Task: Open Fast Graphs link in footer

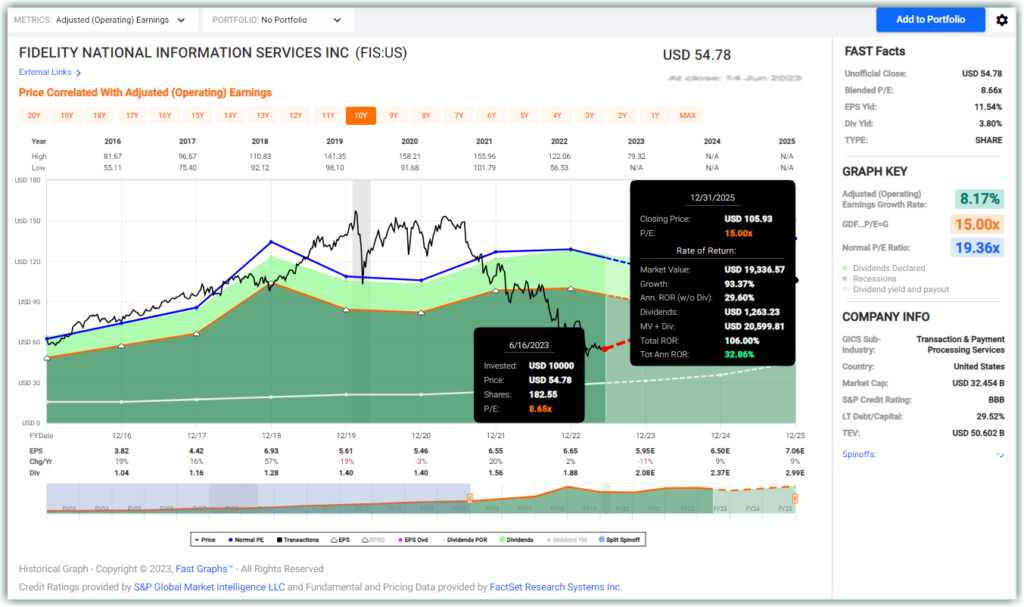Action: (x=204, y=569)
